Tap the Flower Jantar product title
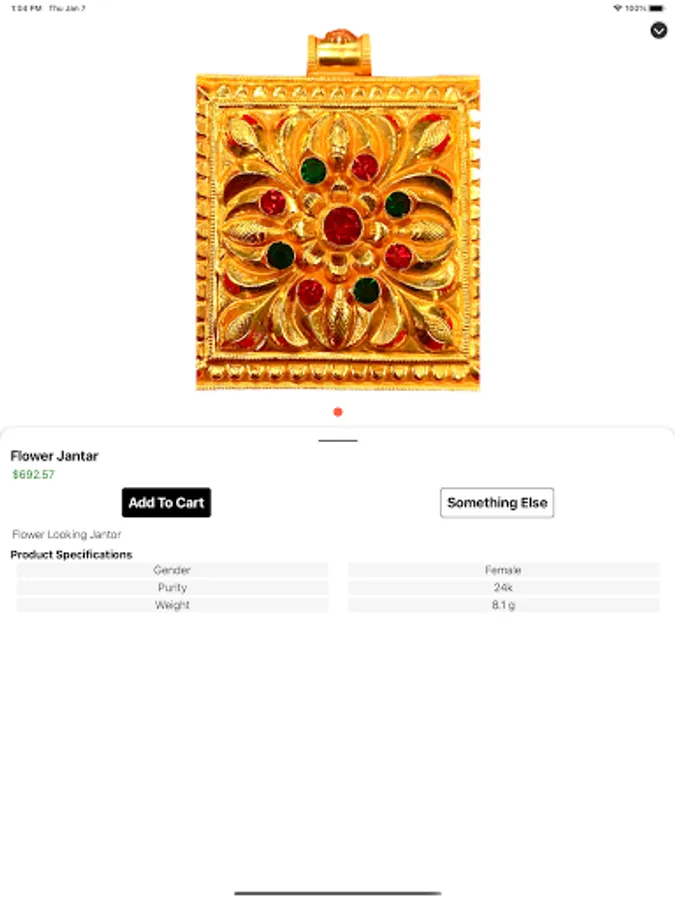The width and height of the screenshot is (675, 900). (x=55, y=456)
